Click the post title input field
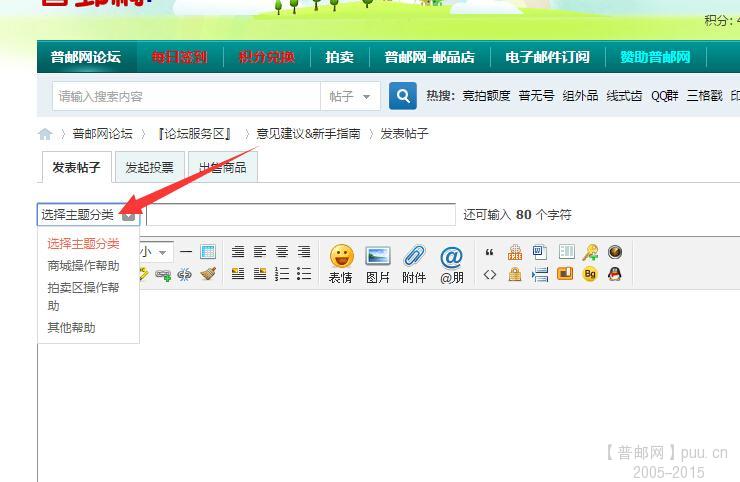The image size is (740, 482). click(301, 215)
